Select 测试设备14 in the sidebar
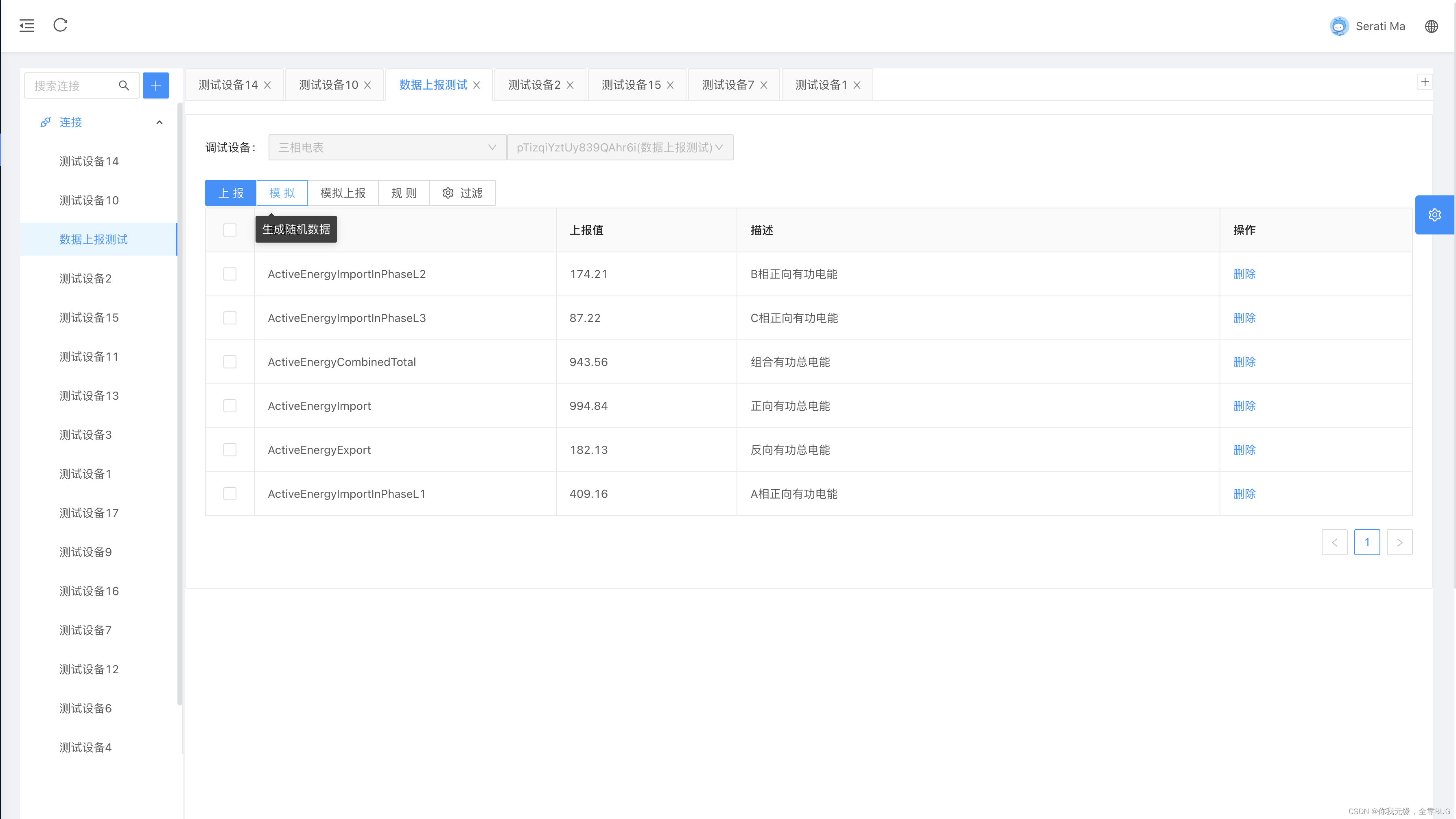The image size is (1456, 819). pyautogui.click(x=98, y=161)
